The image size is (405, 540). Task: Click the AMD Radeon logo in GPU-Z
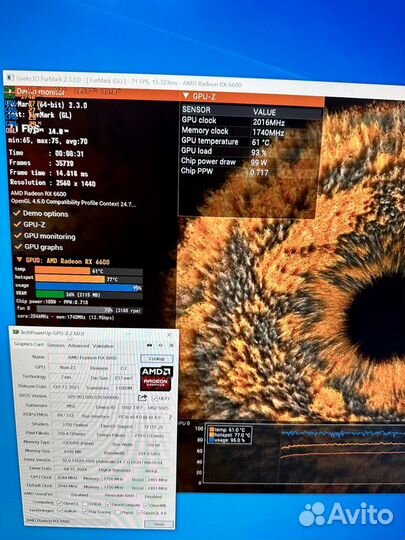click(156, 378)
